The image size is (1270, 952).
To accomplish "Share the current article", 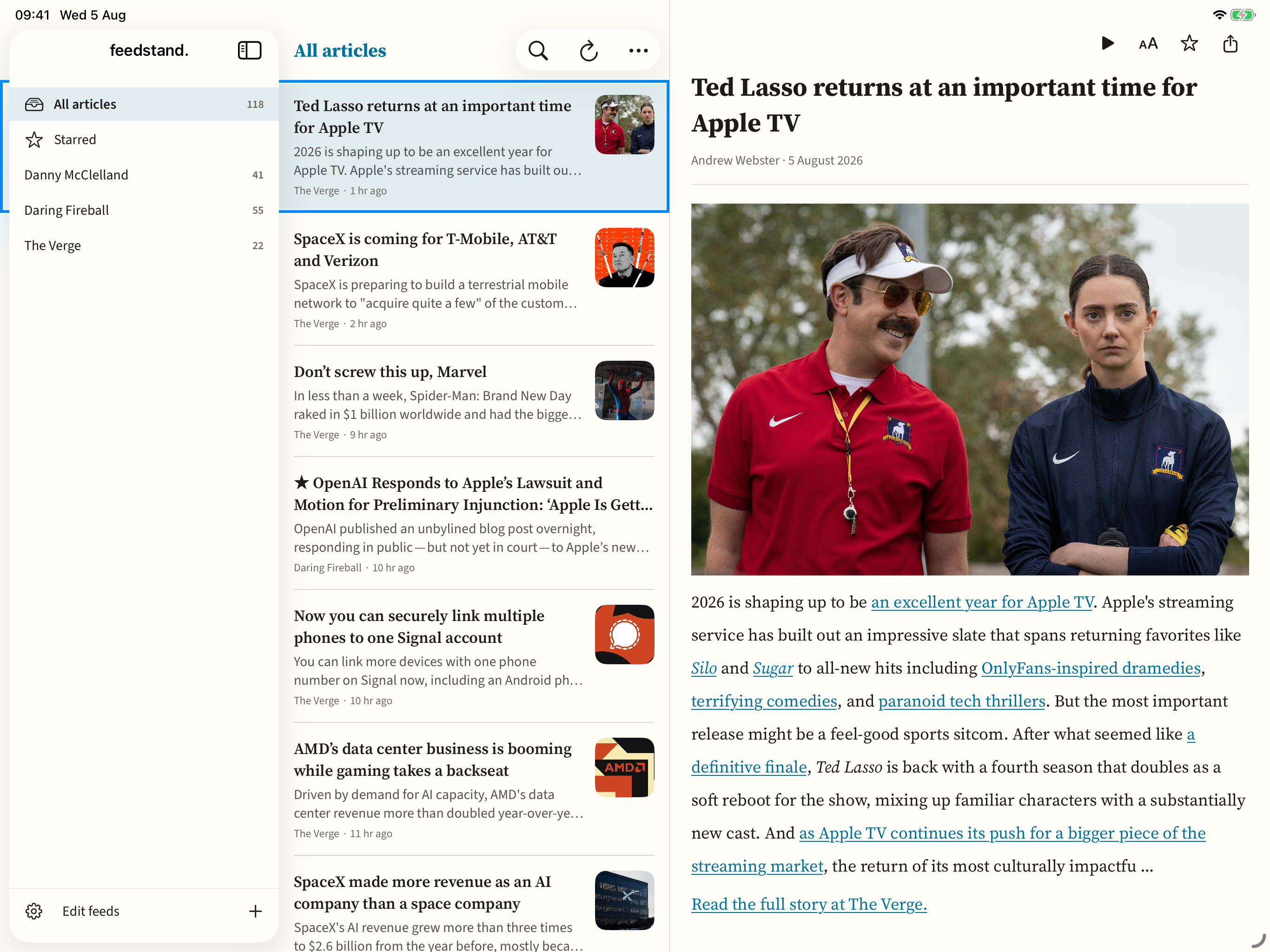I will tap(1230, 44).
